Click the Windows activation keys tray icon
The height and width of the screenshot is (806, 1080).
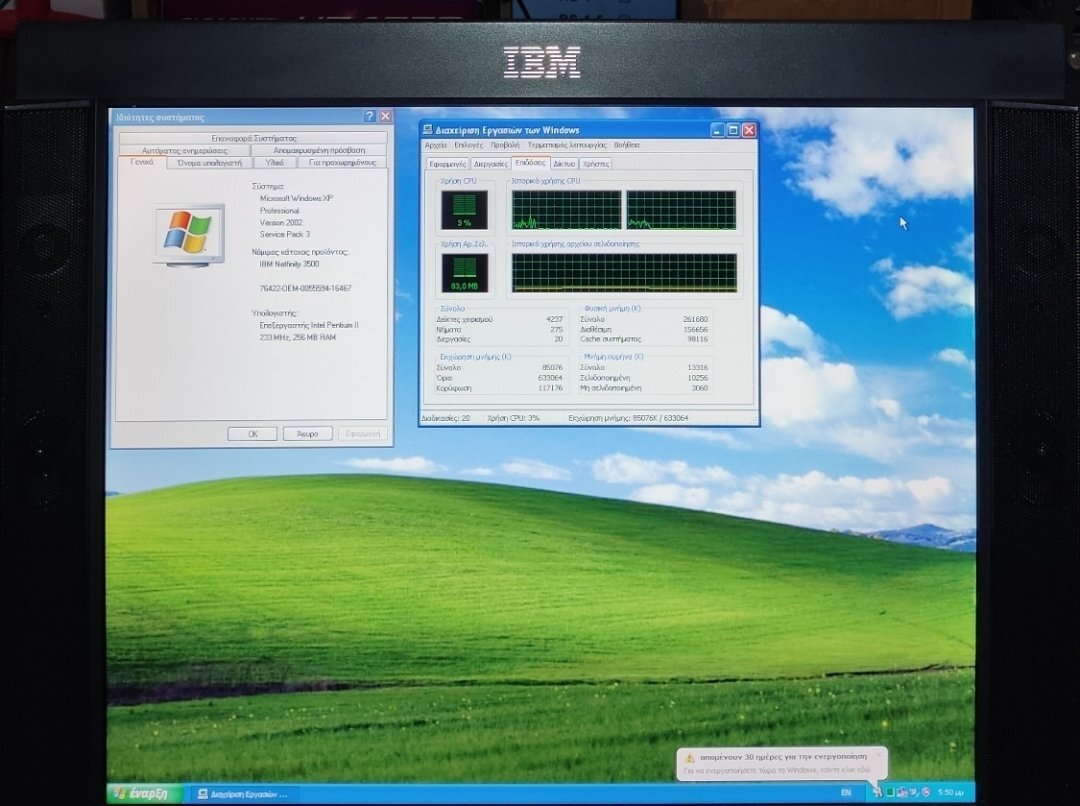pyautogui.click(x=878, y=792)
